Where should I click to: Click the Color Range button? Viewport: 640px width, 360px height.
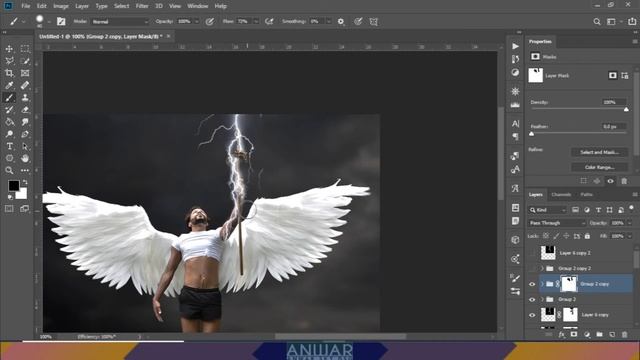(599, 167)
